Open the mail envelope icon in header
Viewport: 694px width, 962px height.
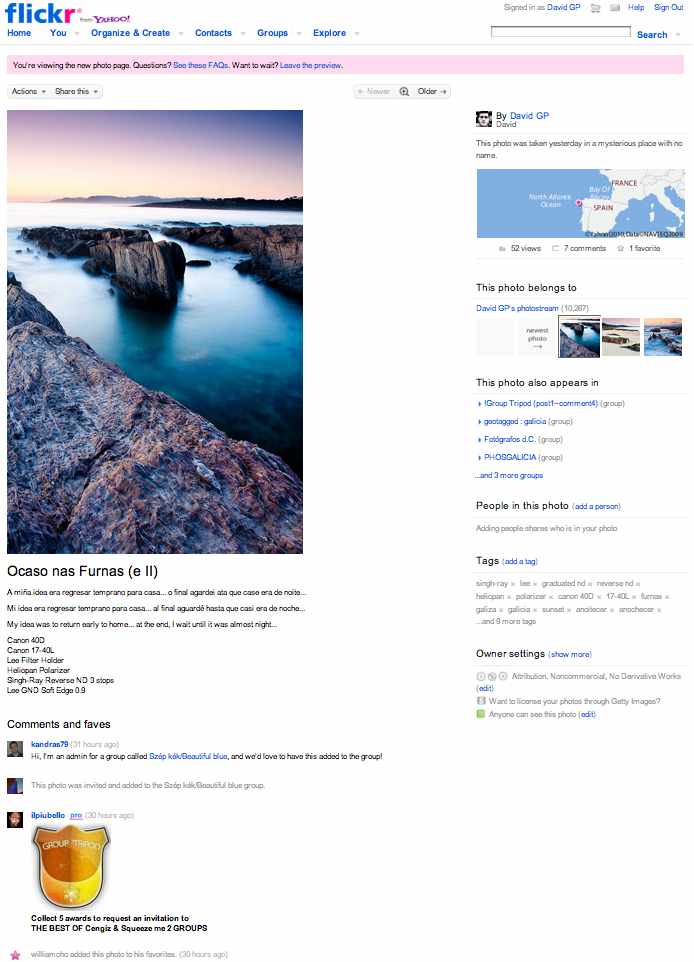pyautogui.click(x=615, y=8)
